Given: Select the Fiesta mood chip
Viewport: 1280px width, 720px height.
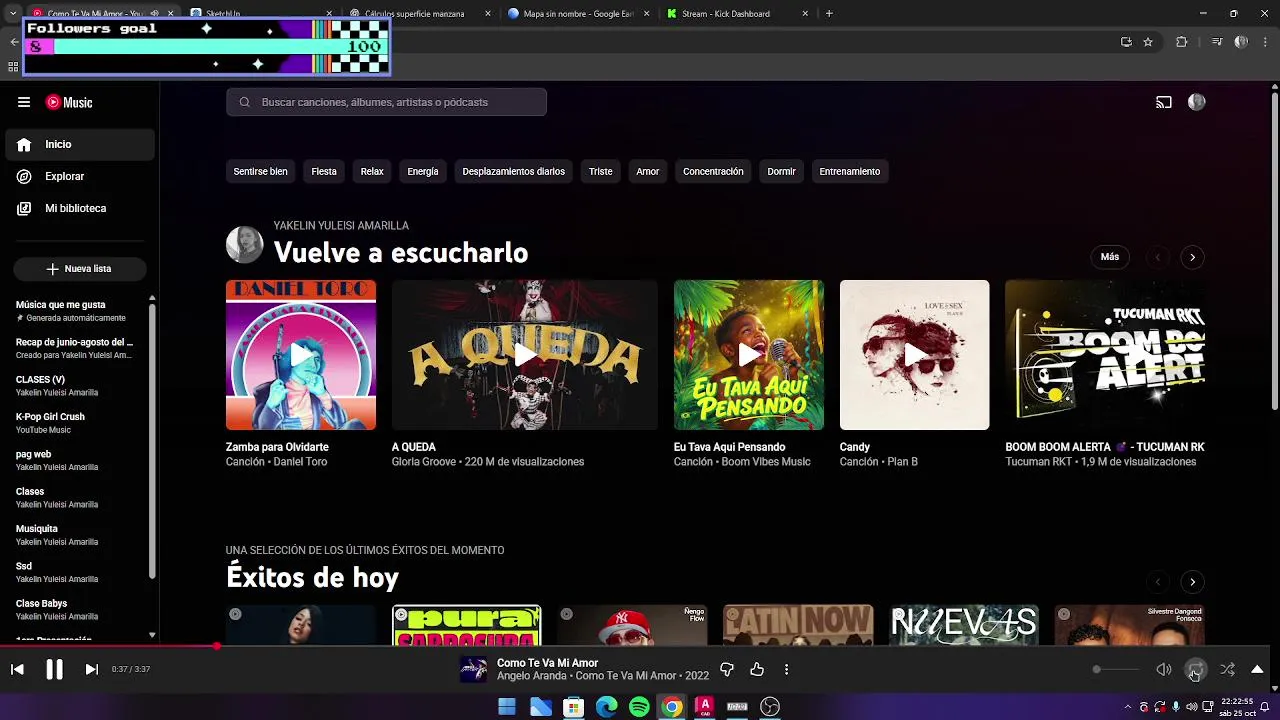Looking at the screenshot, I should click(324, 172).
